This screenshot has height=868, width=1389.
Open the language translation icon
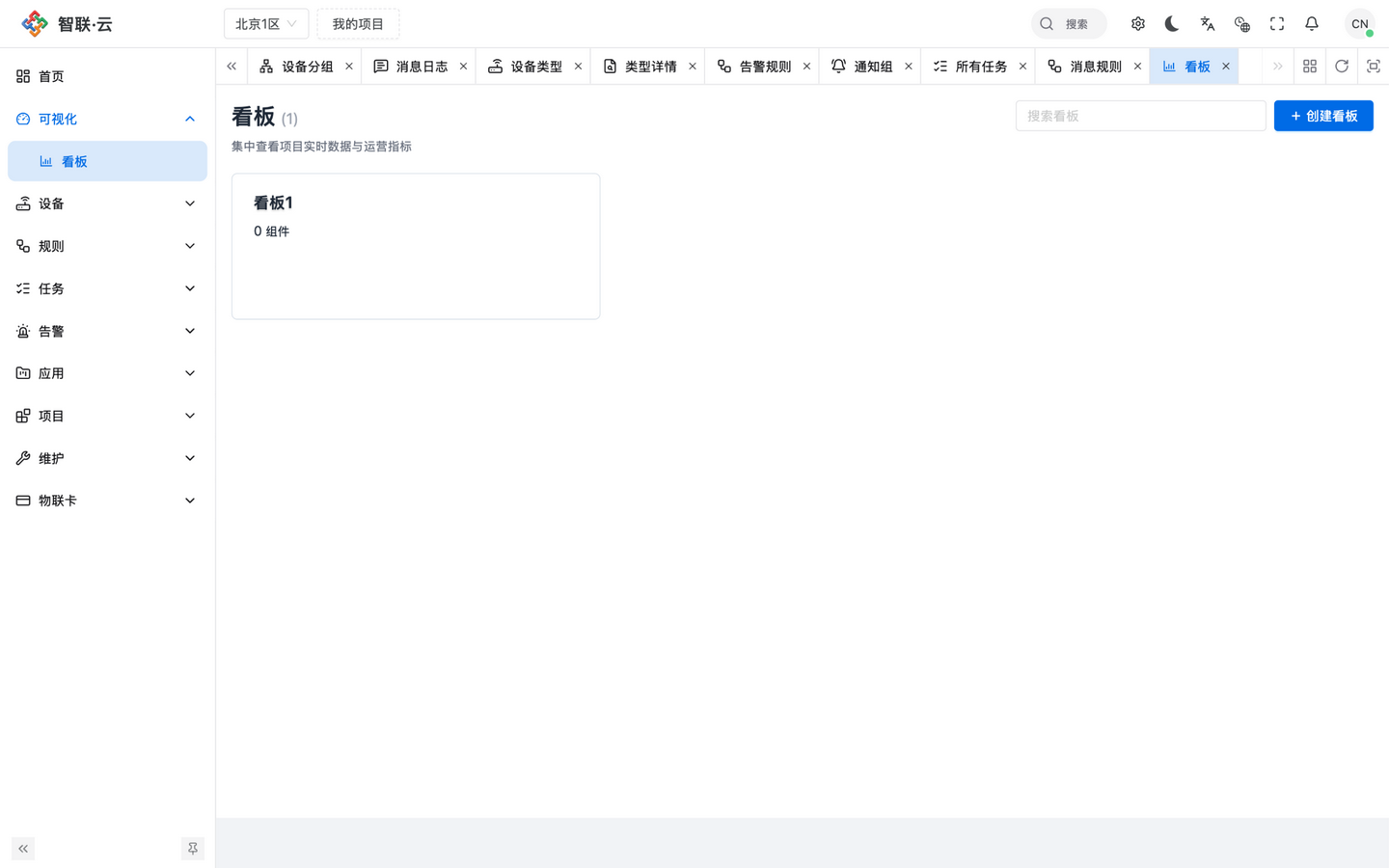[x=1208, y=24]
